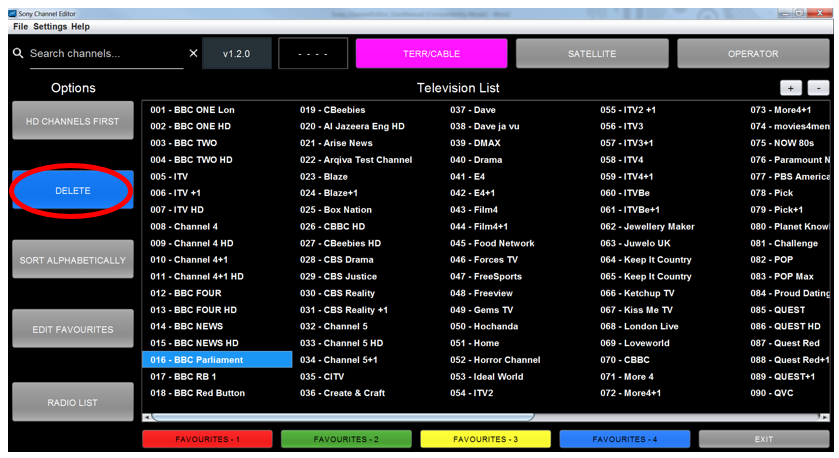Open the Help menu

pyautogui.click(x=80, y=27)
